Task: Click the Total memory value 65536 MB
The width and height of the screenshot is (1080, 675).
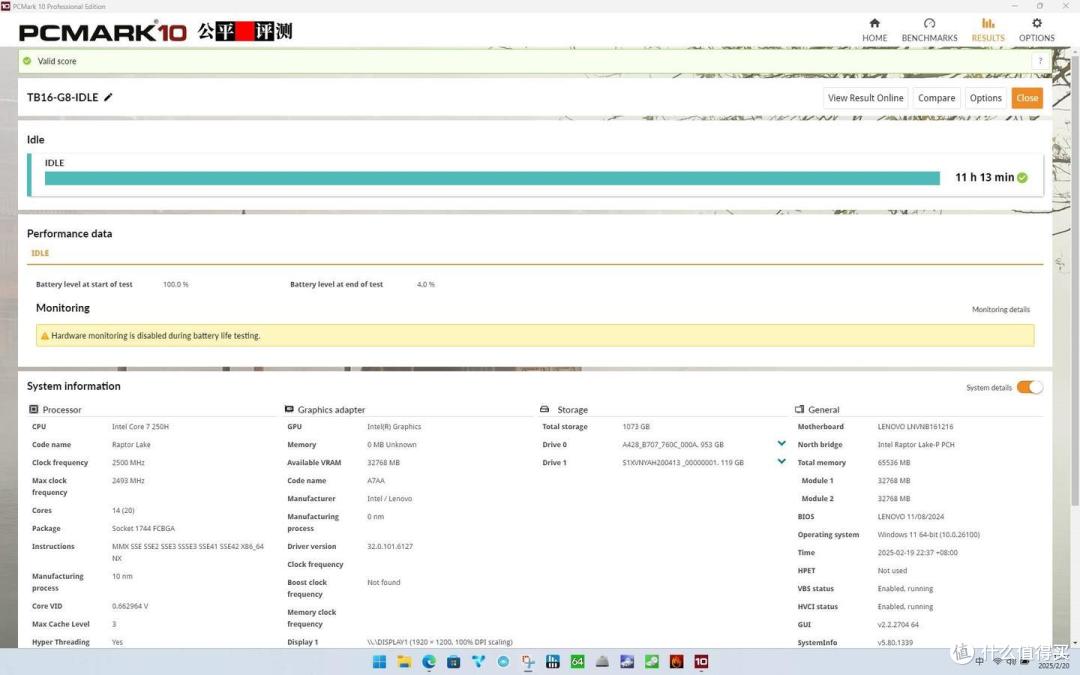Action: tap(893, 462)
